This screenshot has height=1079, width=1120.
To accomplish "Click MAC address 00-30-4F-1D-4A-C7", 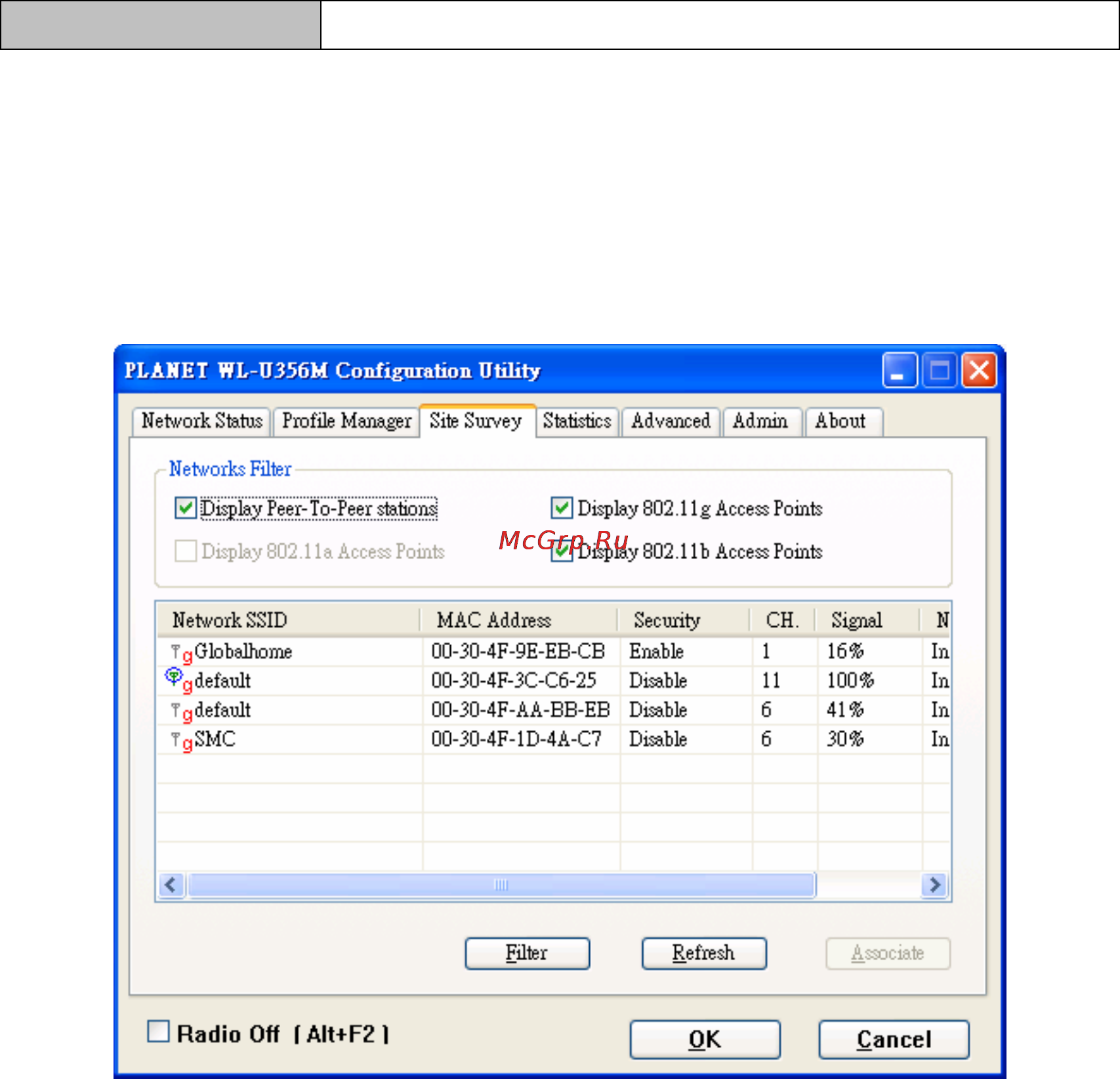I will (x=516, y=740).
